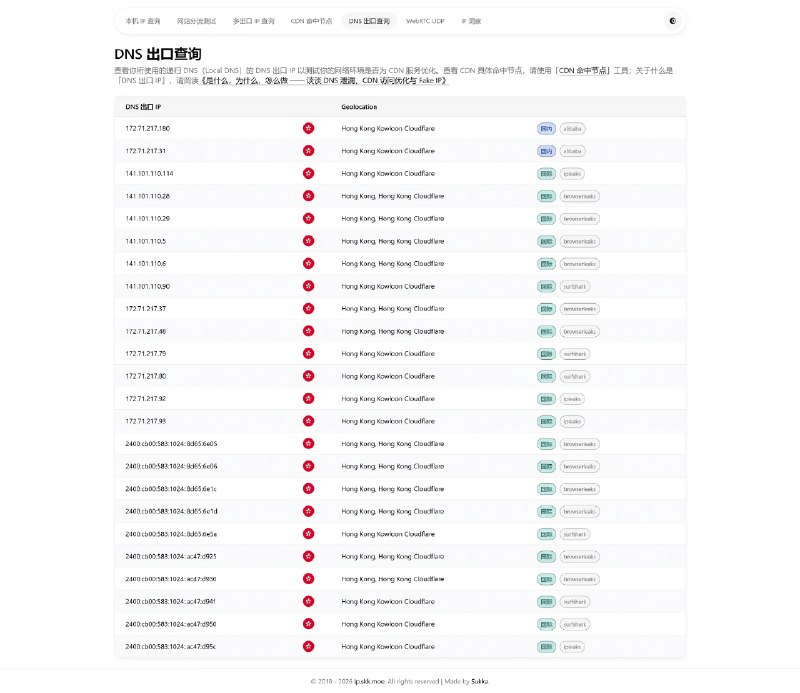The width and height of the screenshot is (800, 693).
Task: Switch to the 网络分流测试 tab
Action: click(x=196, y=21)
